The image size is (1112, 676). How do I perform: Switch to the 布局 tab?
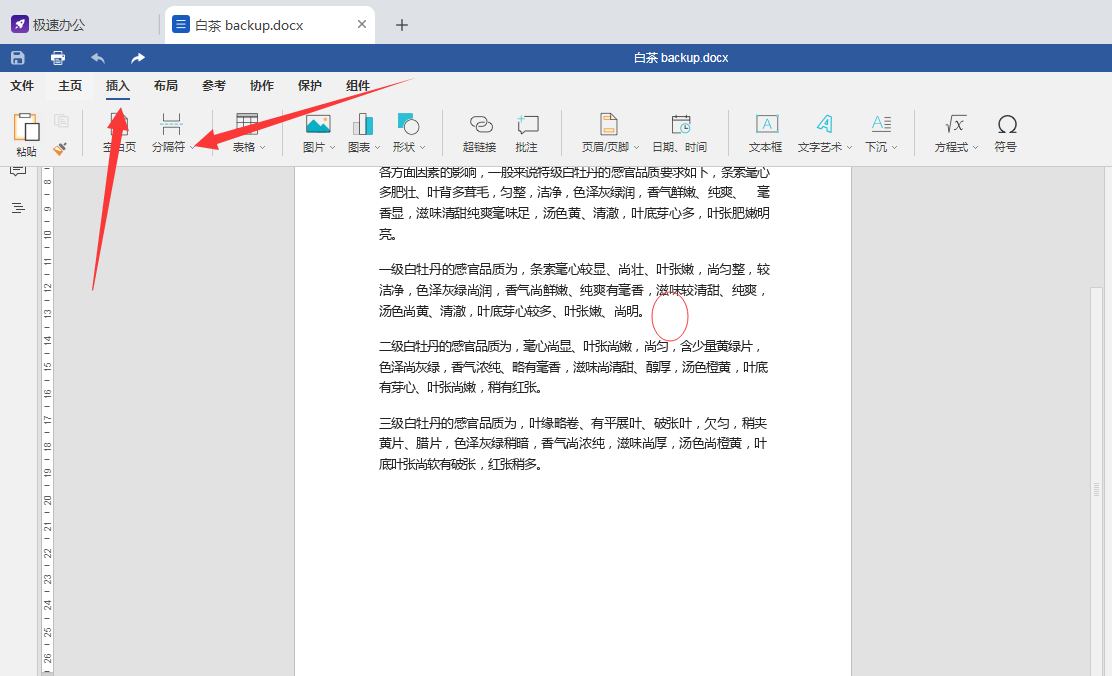tap(166, 86)
